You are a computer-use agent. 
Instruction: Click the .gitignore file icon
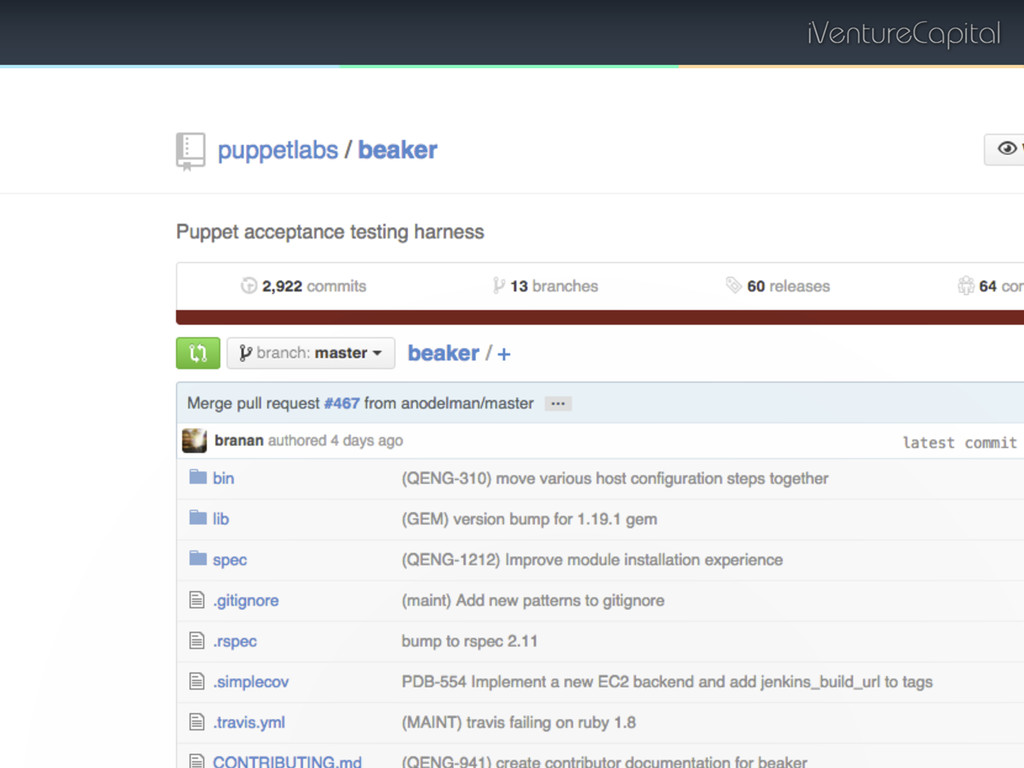[x=197, y=600]
